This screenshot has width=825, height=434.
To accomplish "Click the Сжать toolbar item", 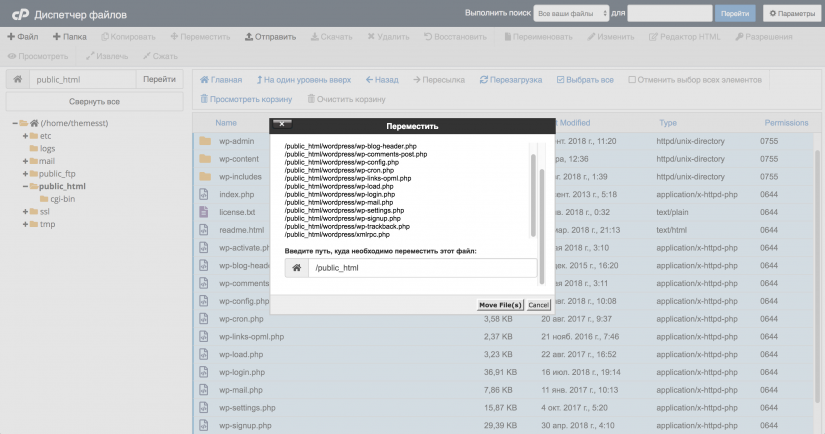I will click(x=160, y=56).
